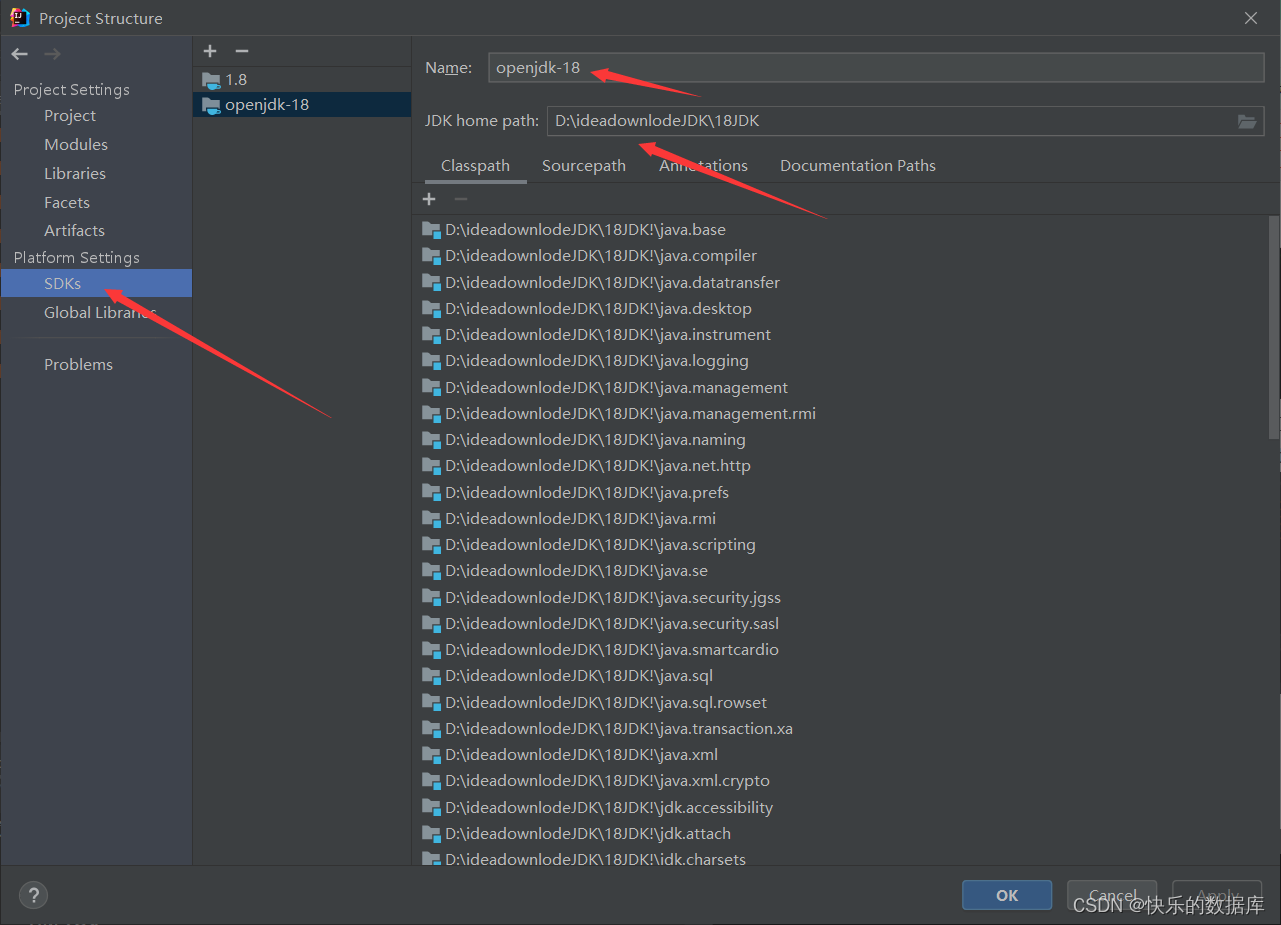The height and width of the screenshot is (925, 1281).
Task: Open the help question mark button
Action: pos(33,895)
